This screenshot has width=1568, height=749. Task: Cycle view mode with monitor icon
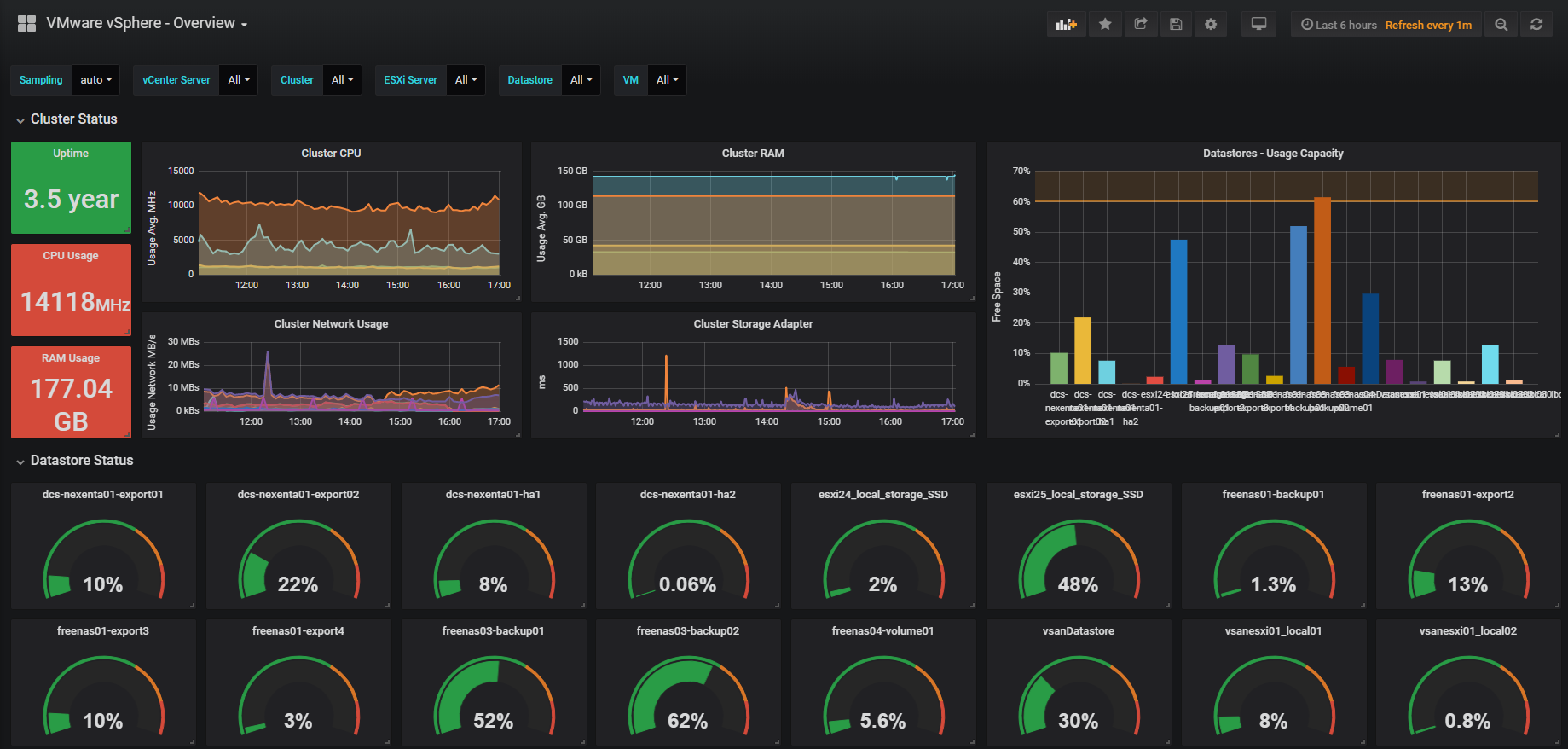pos(1258,25)
